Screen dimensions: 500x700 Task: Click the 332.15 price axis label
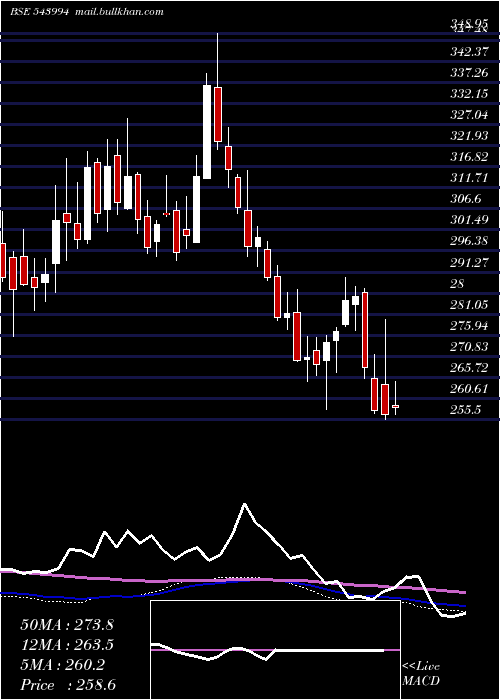coord(469,94)
